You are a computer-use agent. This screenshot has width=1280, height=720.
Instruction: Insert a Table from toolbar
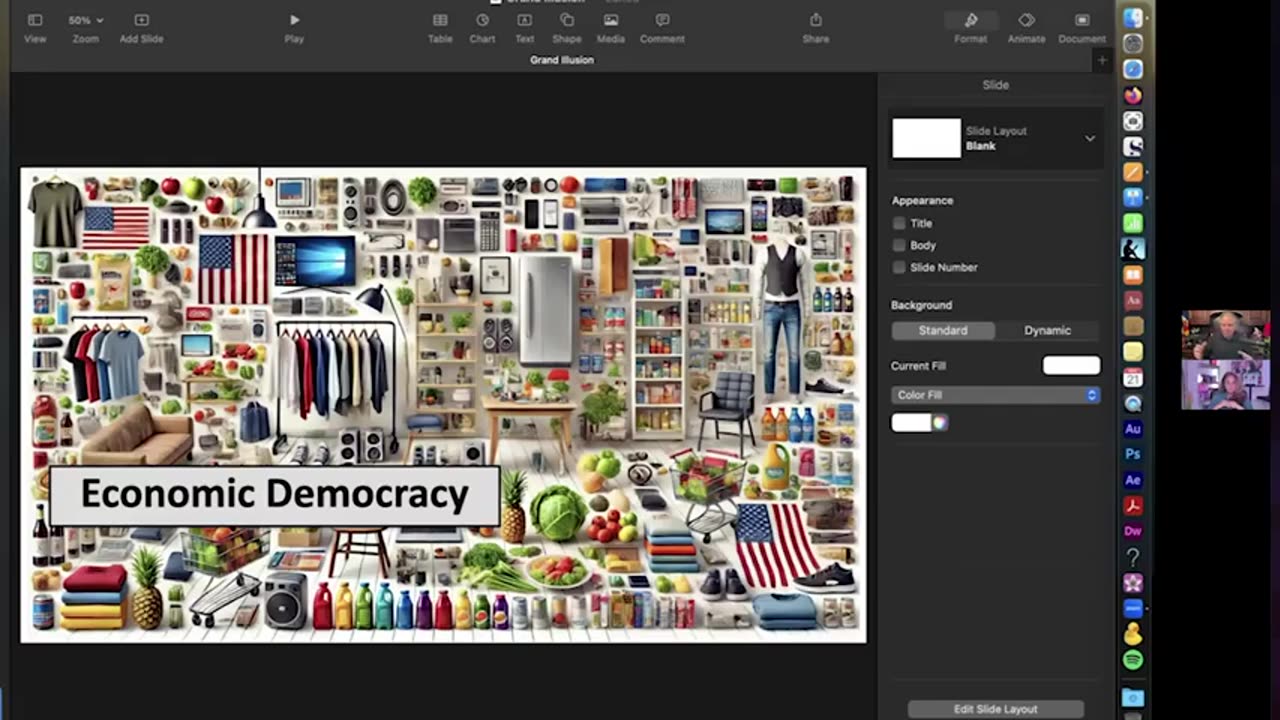(x=440, y=27)
